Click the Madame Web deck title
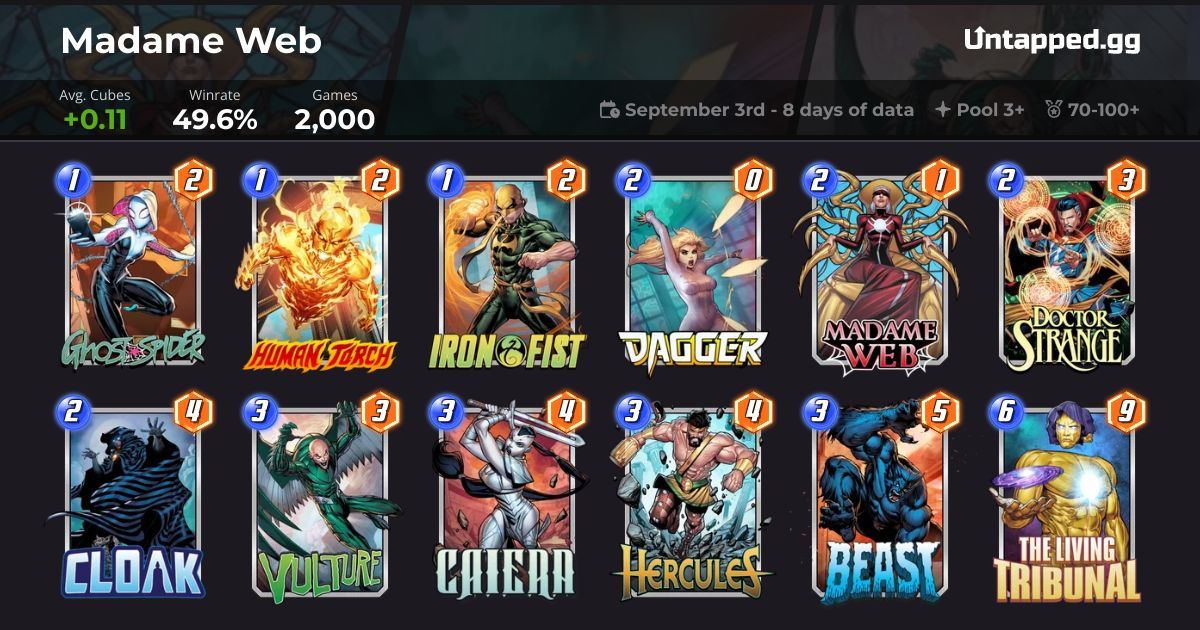Screen dimensions: 1200x630 click(x=190, y=41)
